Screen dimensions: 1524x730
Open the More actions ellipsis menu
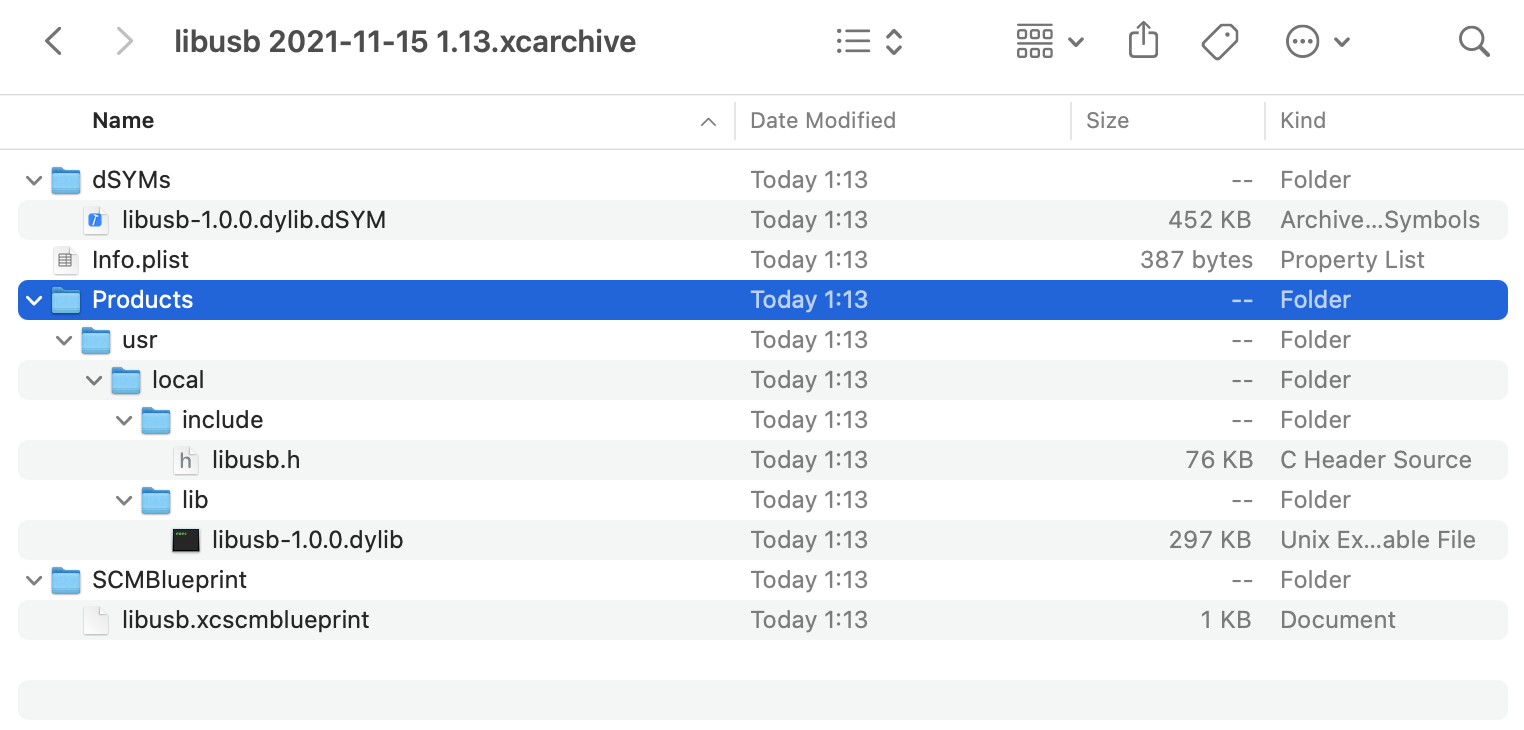point(1318,41)
